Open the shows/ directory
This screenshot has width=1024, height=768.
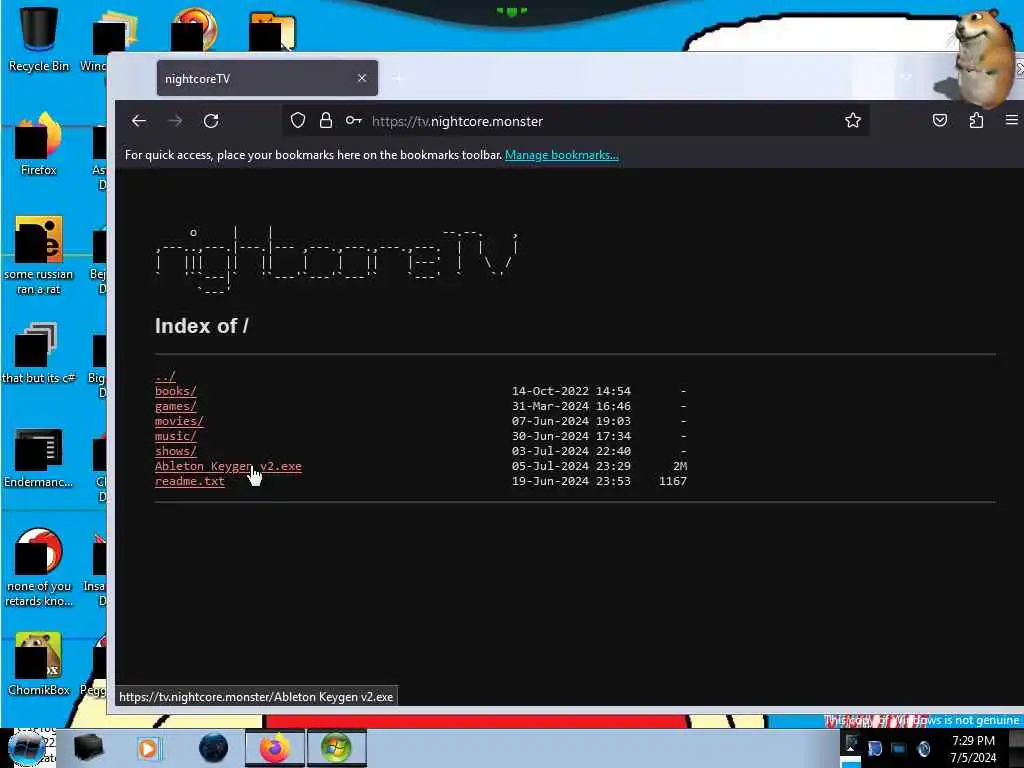pos(176,451)
